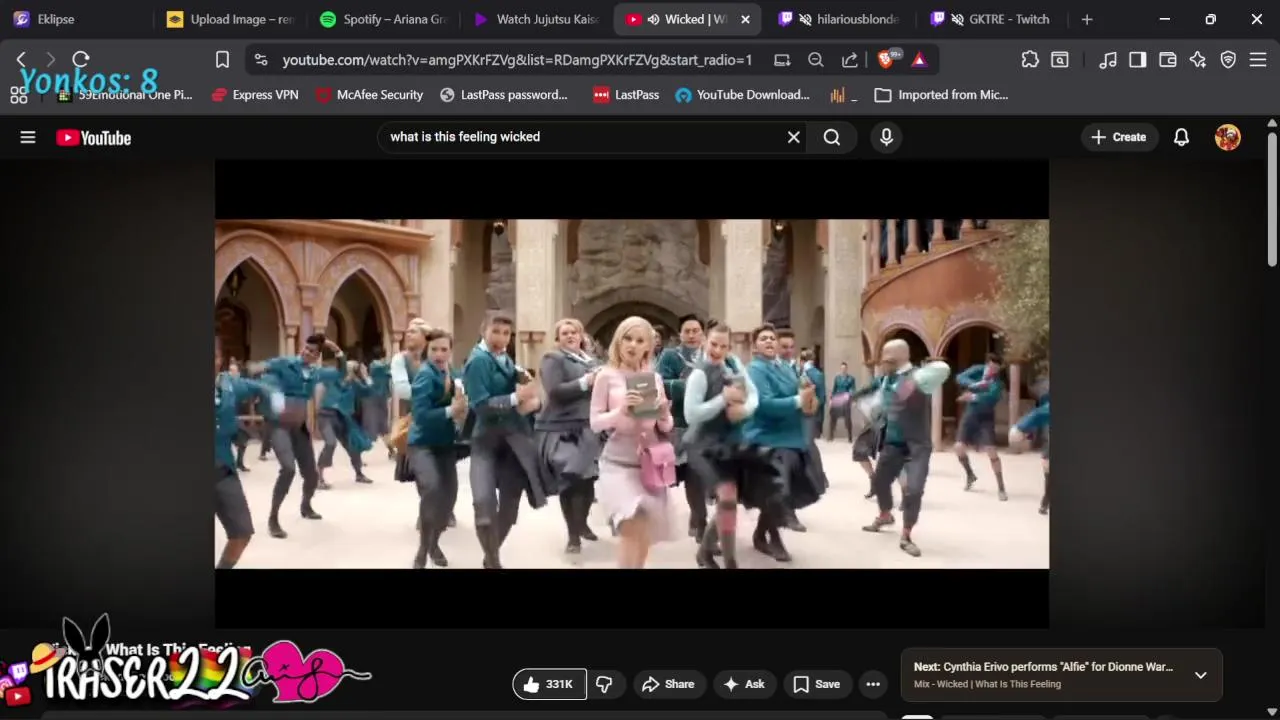Switch to the Watch Jujutsu Kaisen tab
The height and width of the screenshot is (720, 1280).
536,19
